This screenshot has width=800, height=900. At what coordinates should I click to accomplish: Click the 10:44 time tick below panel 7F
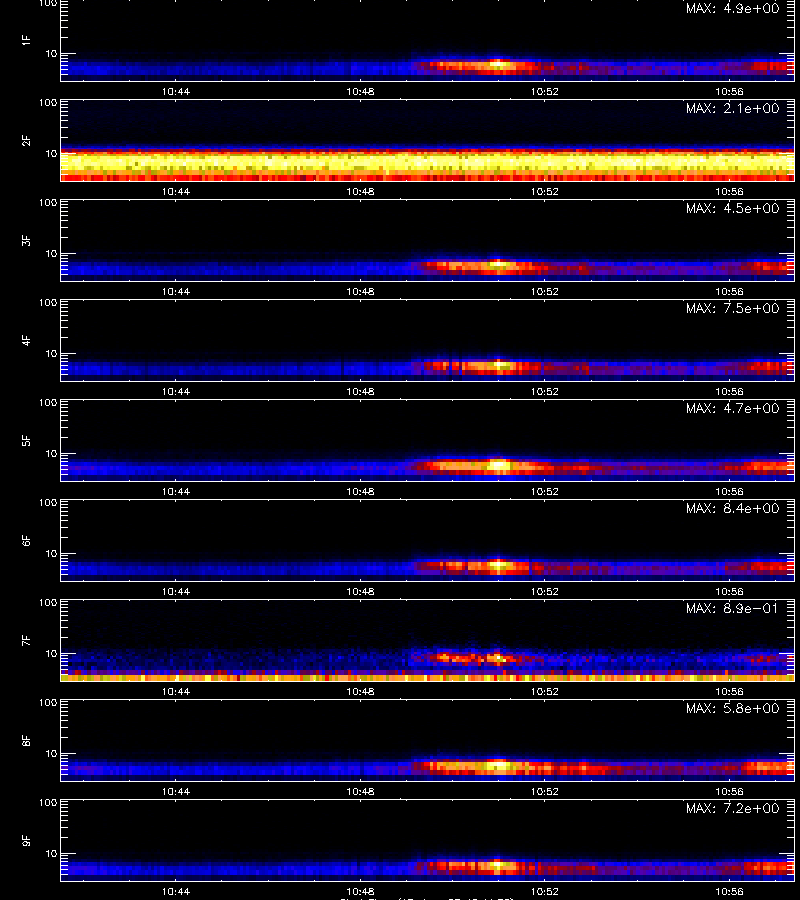[x=176, y=692]
